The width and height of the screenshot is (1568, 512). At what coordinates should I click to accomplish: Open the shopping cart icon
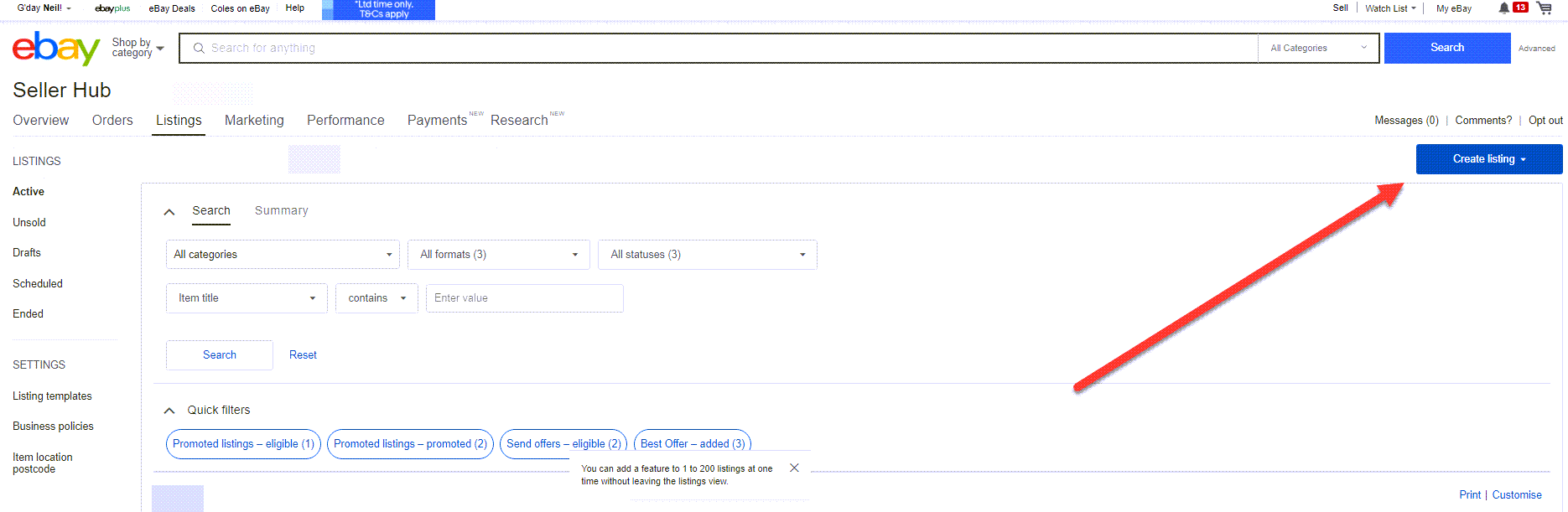(1544, 8)
